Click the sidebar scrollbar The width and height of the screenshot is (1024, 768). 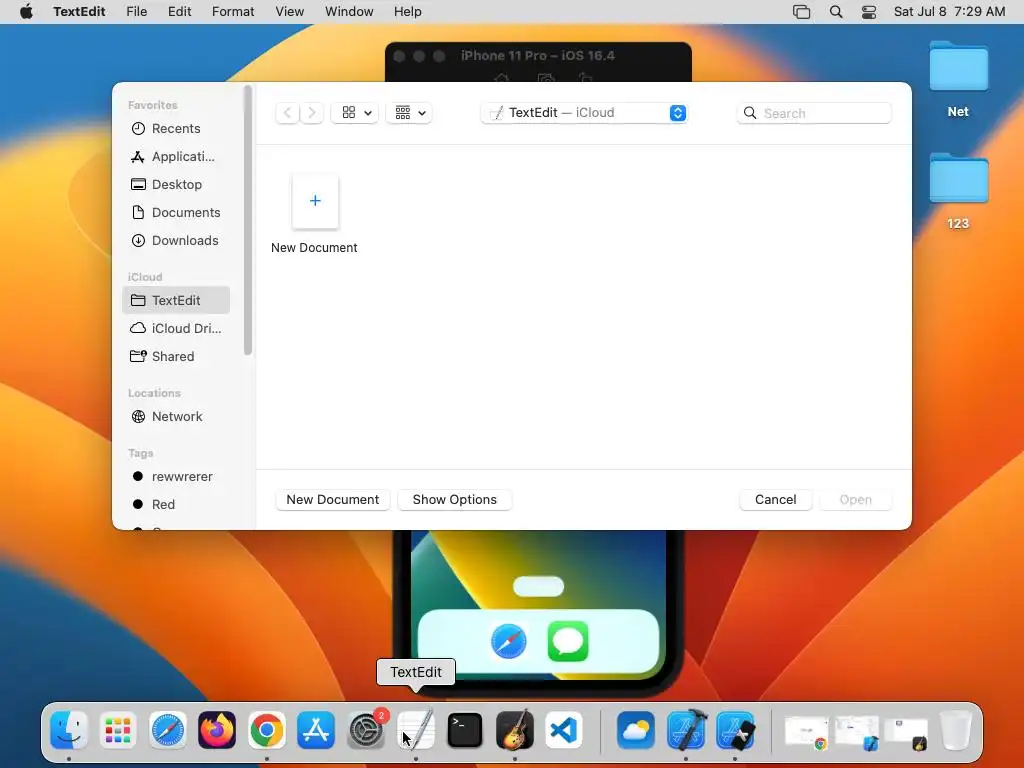[x=248, y=221]
